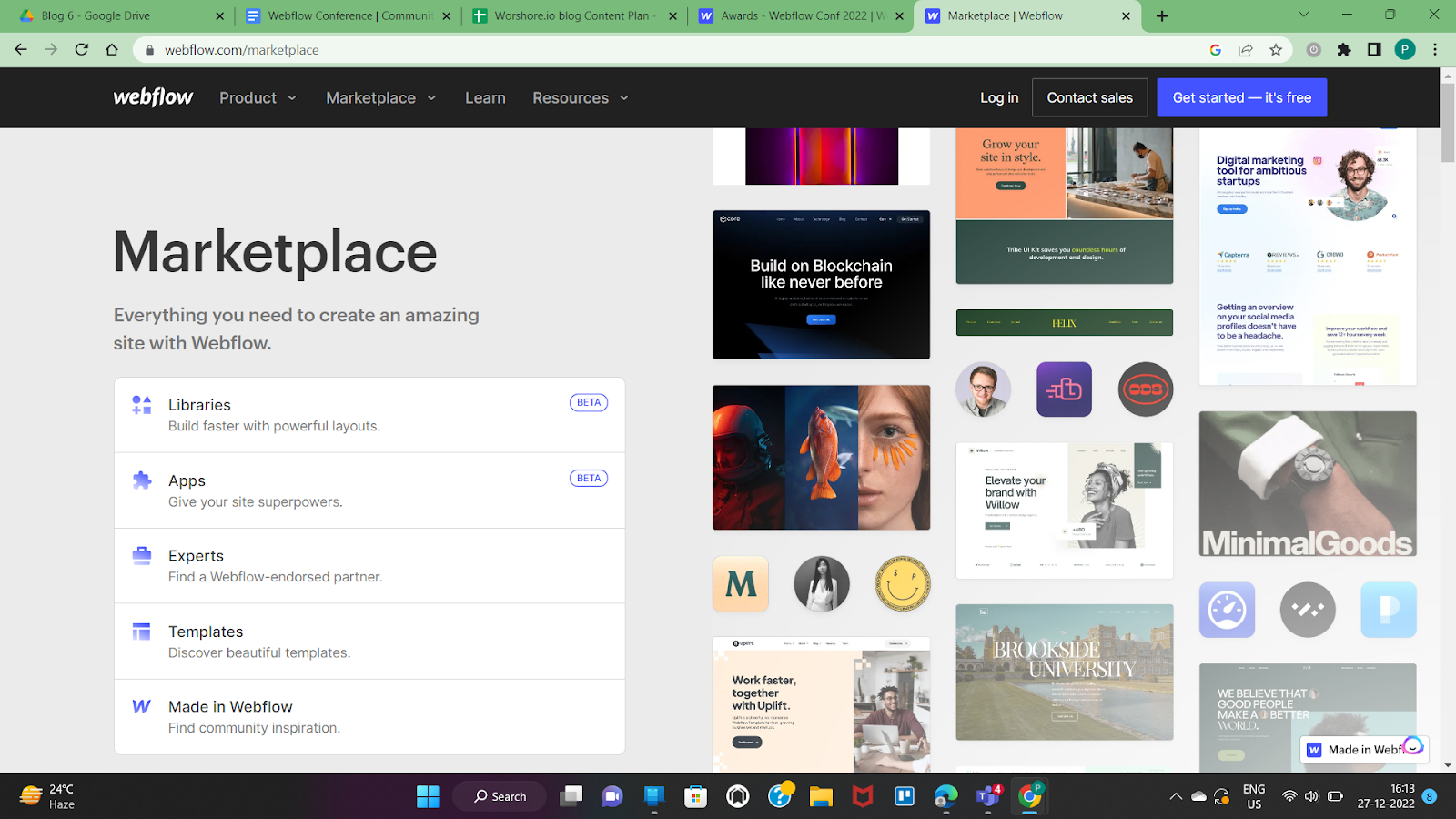1456x819 pixels.
Task: Click the light blue P app icon
Action: pos(1389,610)
